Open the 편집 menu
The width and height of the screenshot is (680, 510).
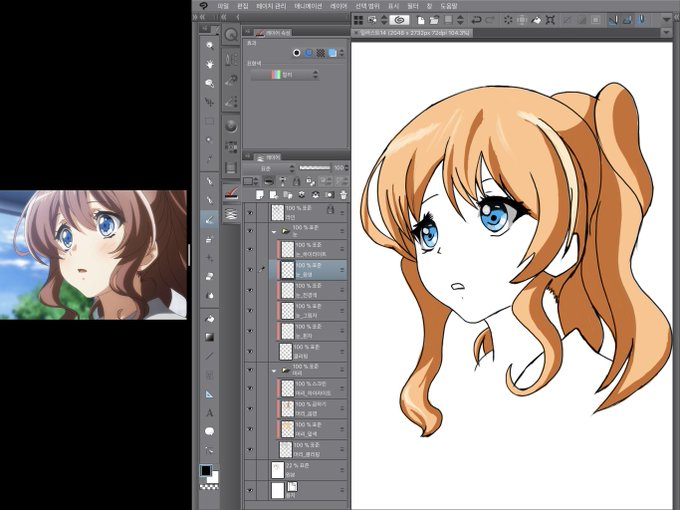click(x=243, y=6)
